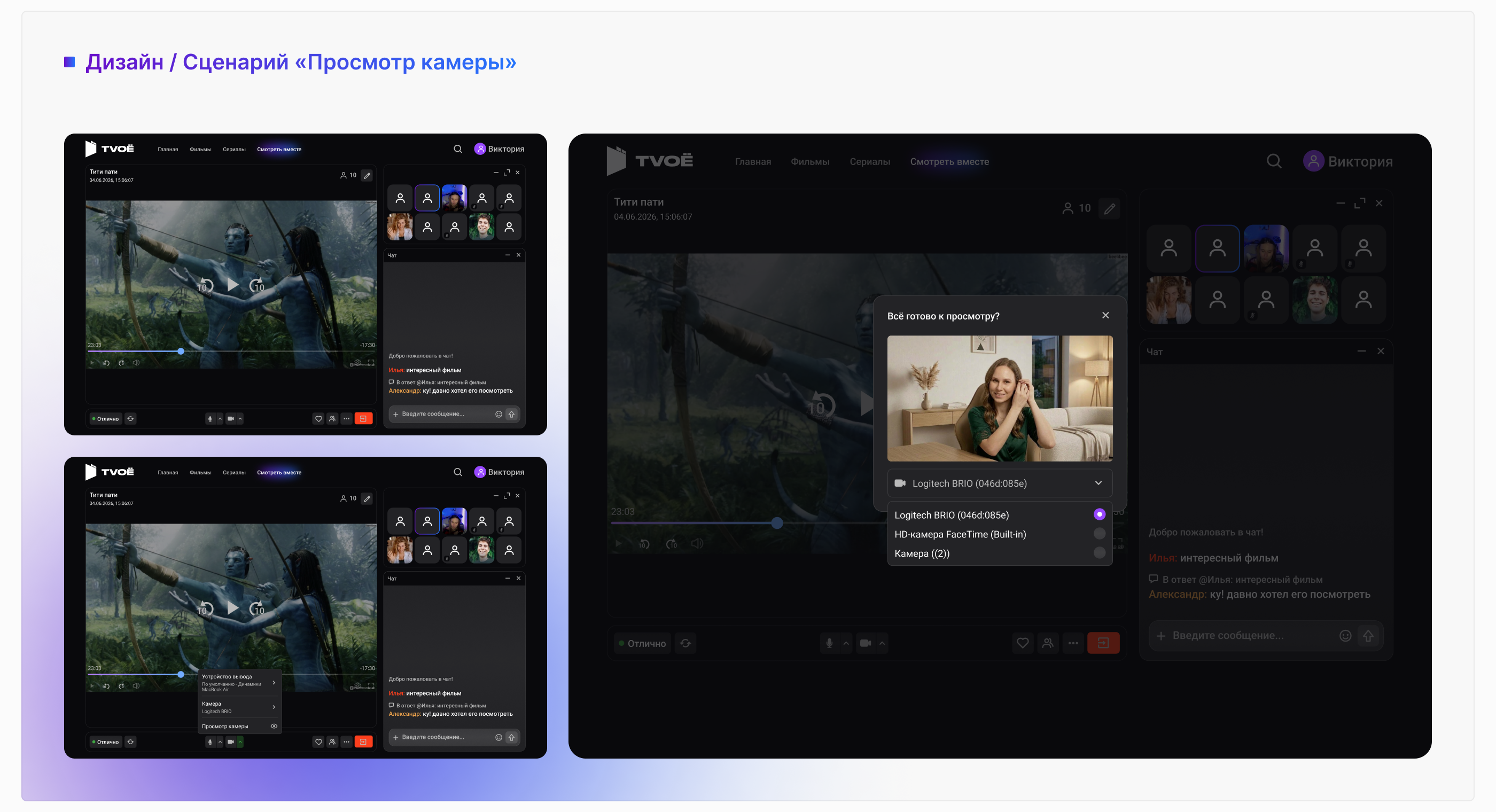This screenshot has width=1496, height=812.
Task: Click the TVOЁ logo in the lower small mockup
Action: [x=109, y=472]
